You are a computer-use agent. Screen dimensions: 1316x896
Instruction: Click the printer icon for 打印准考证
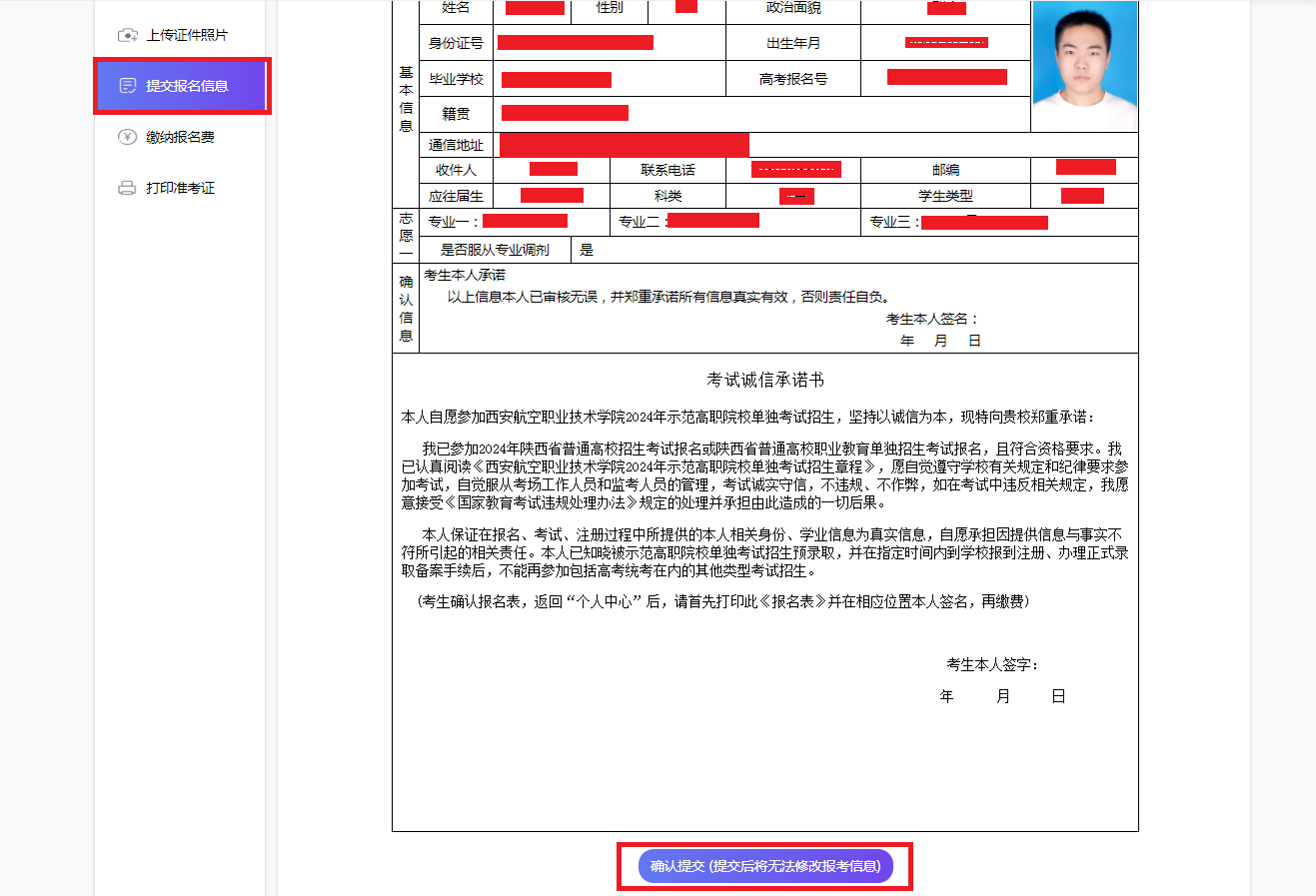[127, 188]
